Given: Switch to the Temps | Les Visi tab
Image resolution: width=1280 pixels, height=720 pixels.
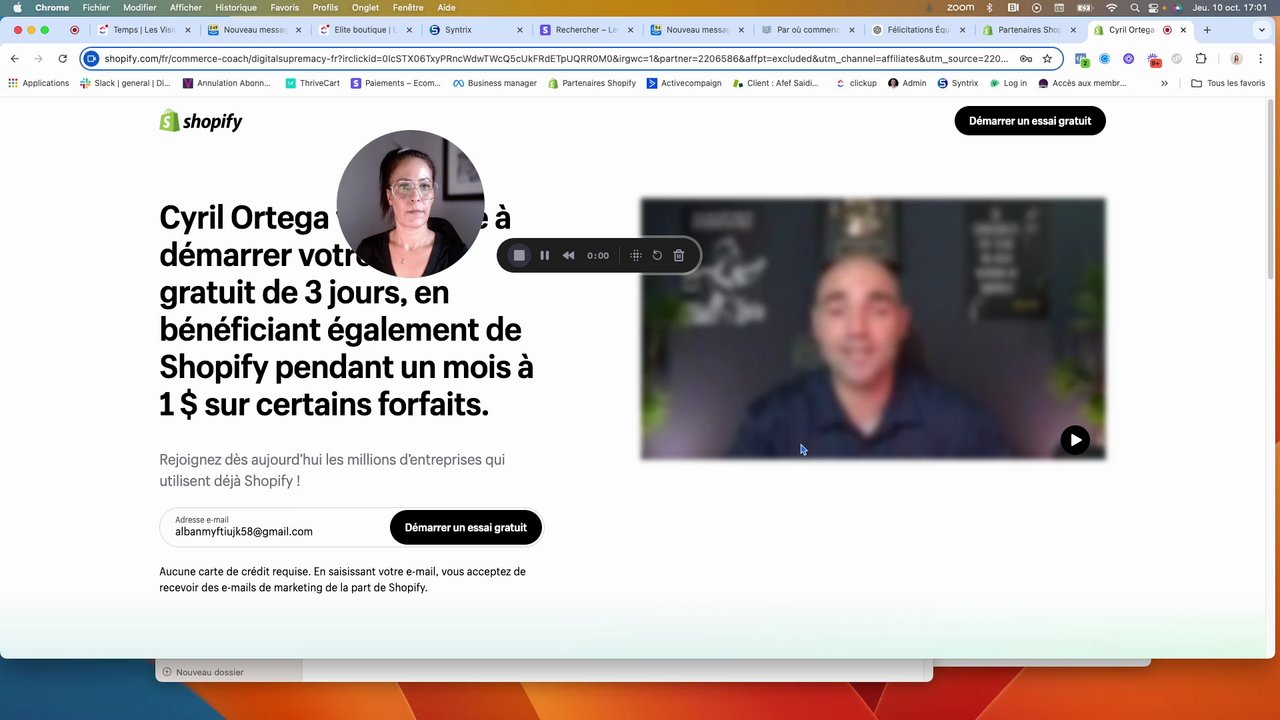Looking at the screenshot, I should [x=144, y=30].
